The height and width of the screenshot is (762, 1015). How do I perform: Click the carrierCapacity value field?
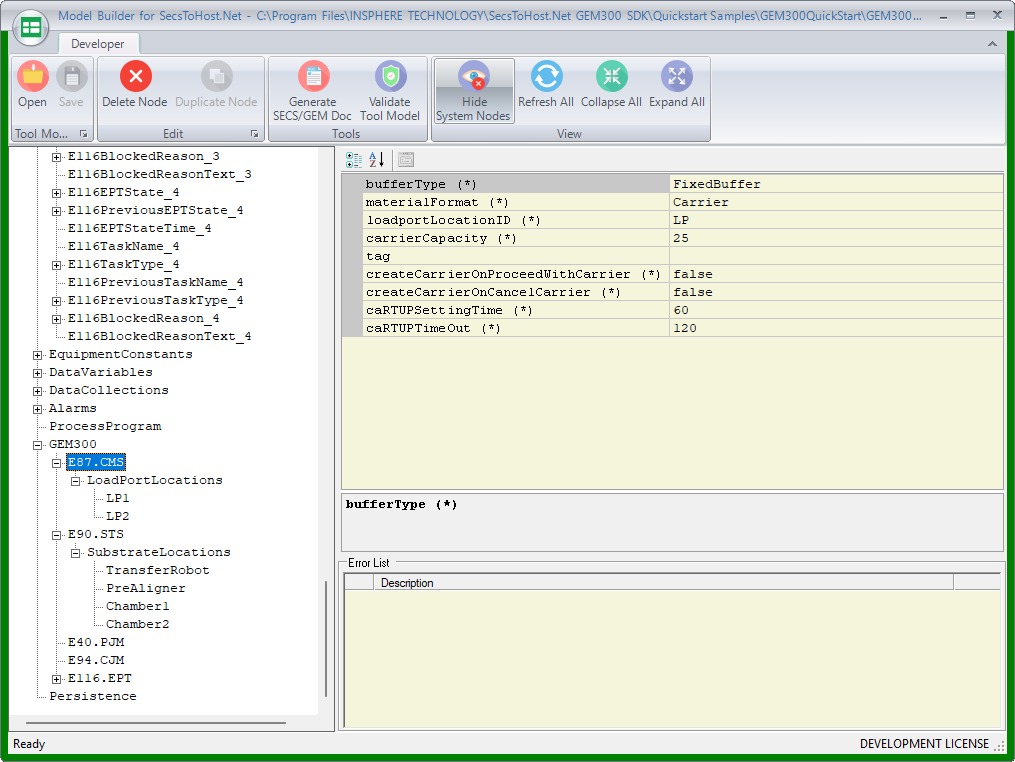(x=835, y=238)
